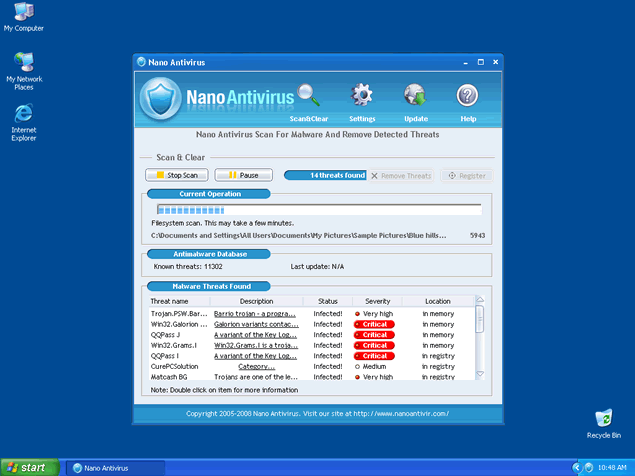Open Barrio trojan description link
635x476 pixels.
coord(256,313)
